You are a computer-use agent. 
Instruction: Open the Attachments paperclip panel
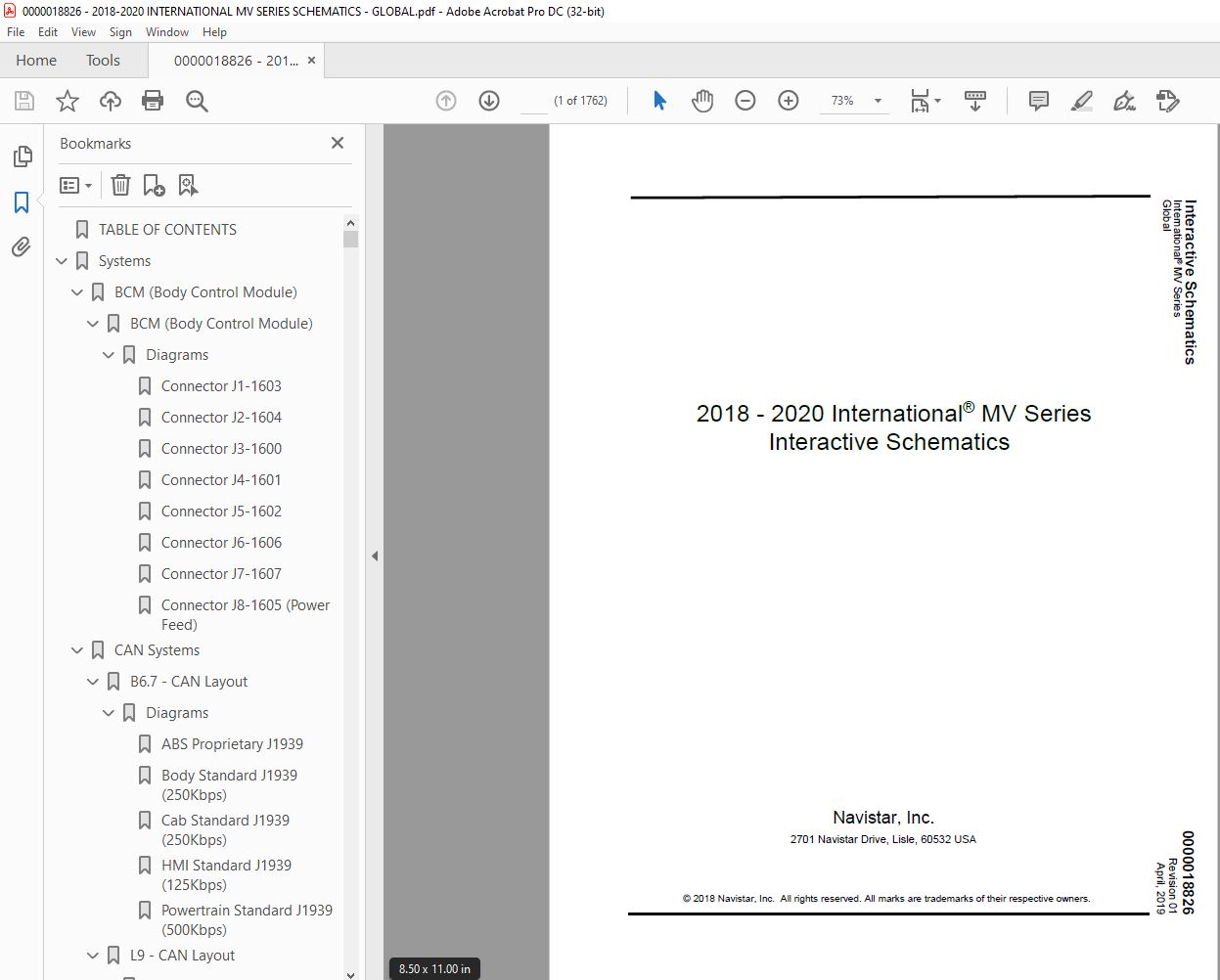tap(22, 247)
